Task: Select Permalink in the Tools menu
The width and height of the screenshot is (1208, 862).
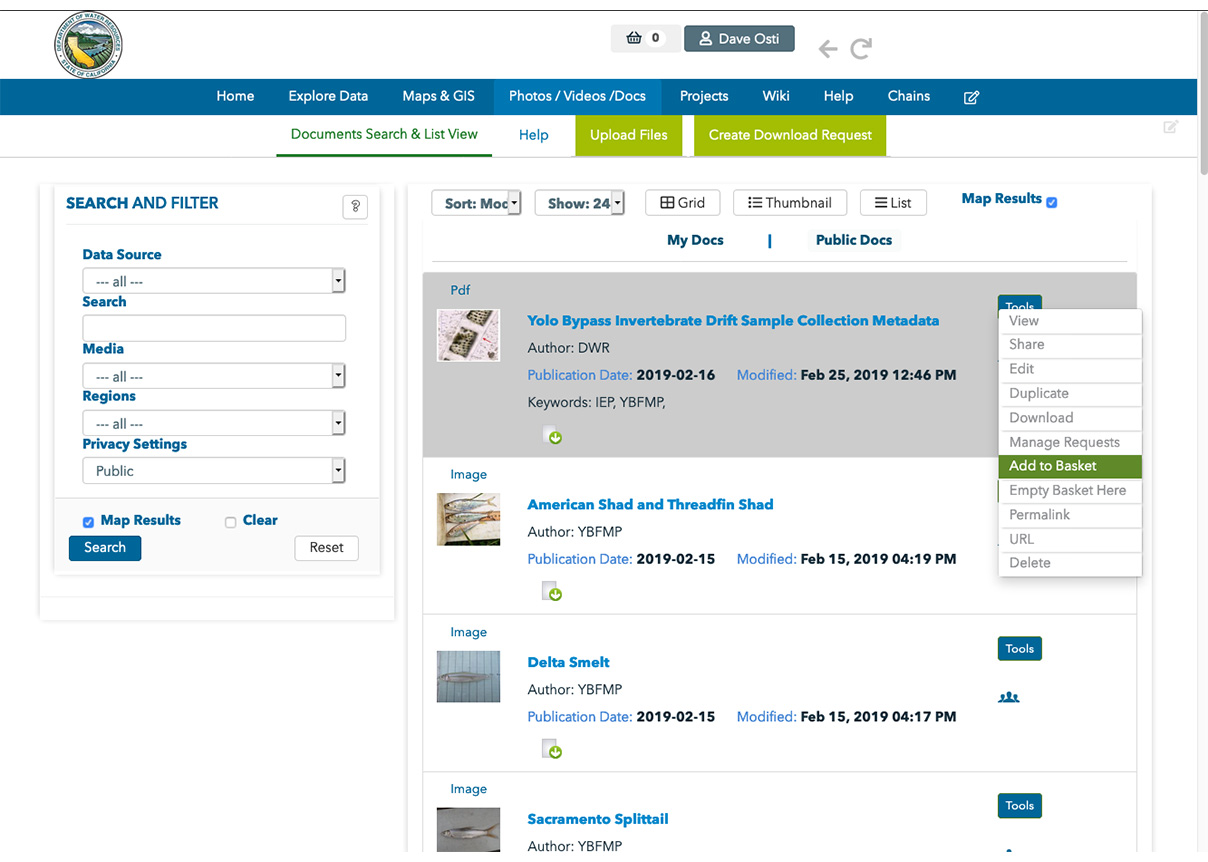Action: click(1070, 515)
